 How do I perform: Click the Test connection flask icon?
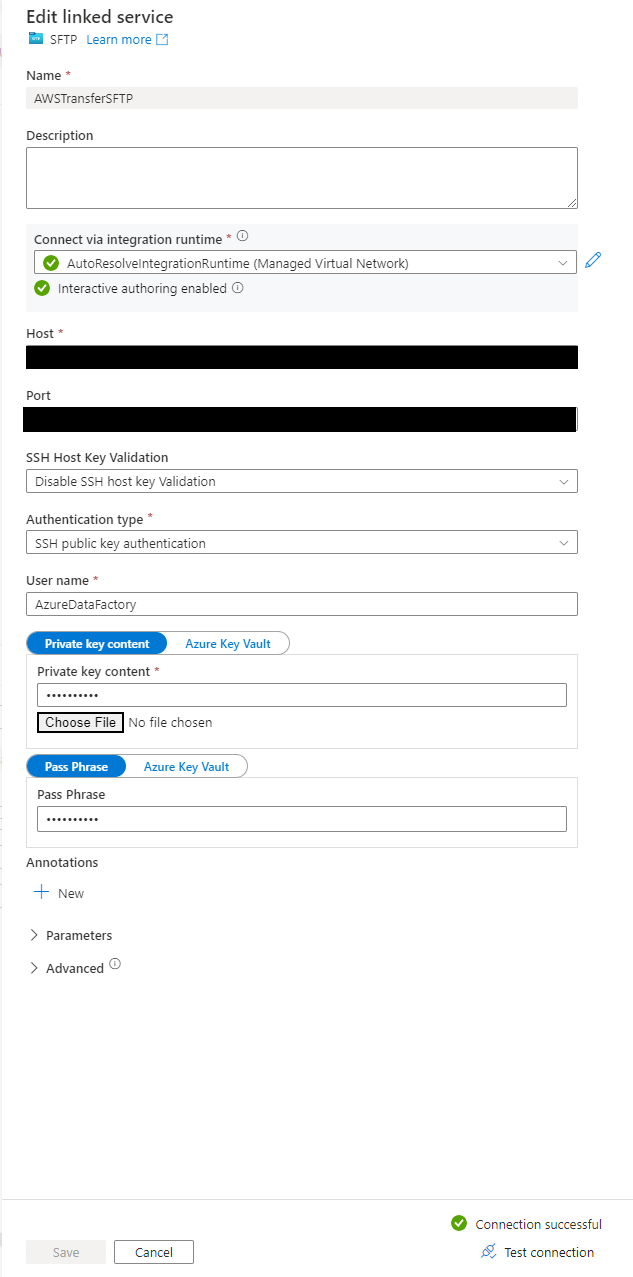(489, 1251)
